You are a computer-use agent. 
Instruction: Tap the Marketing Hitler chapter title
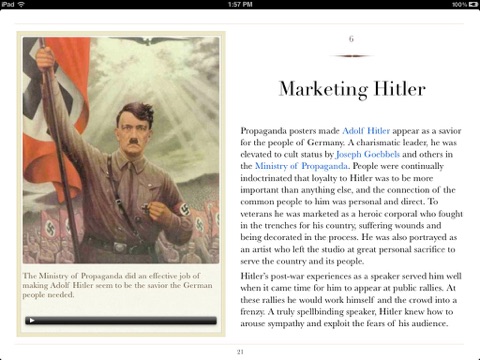click(x=352, y=89)
